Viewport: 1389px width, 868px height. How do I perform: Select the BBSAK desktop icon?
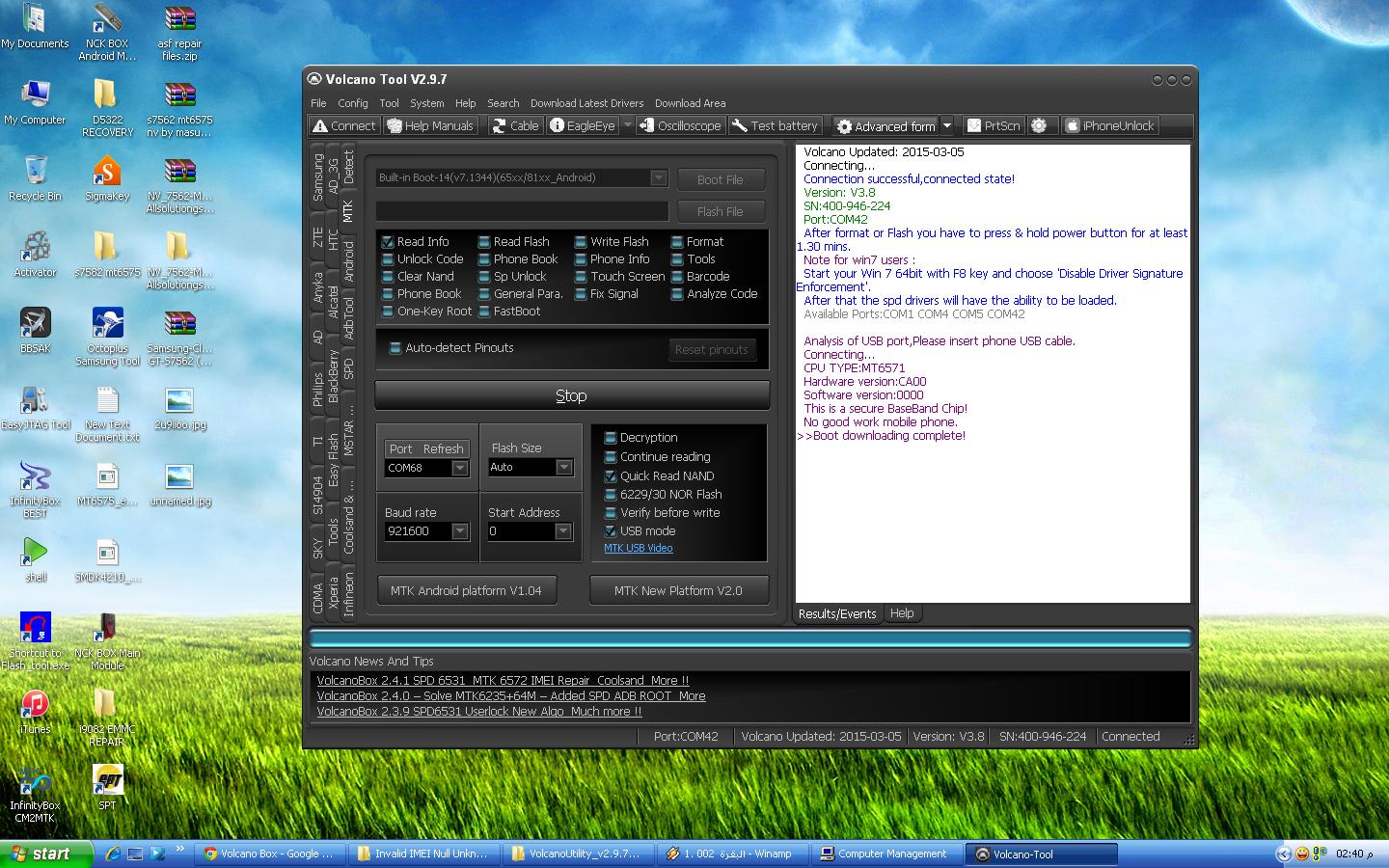click(36, 331)
